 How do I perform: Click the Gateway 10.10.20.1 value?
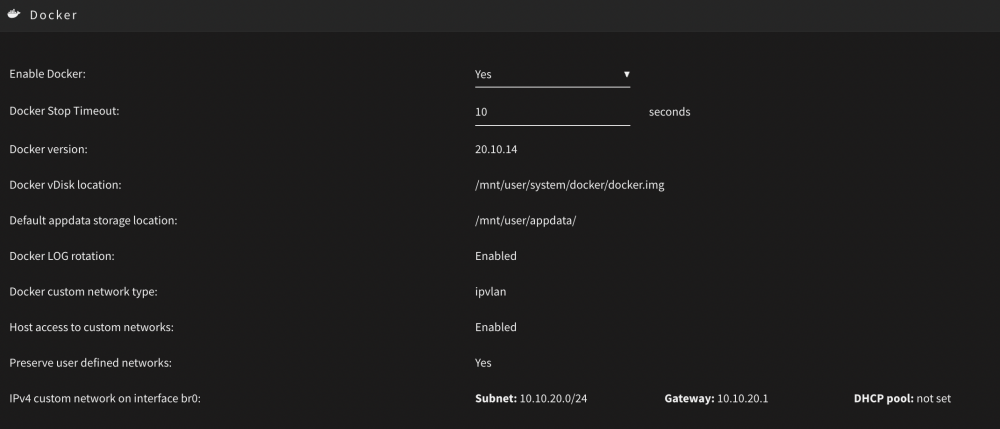716,399
